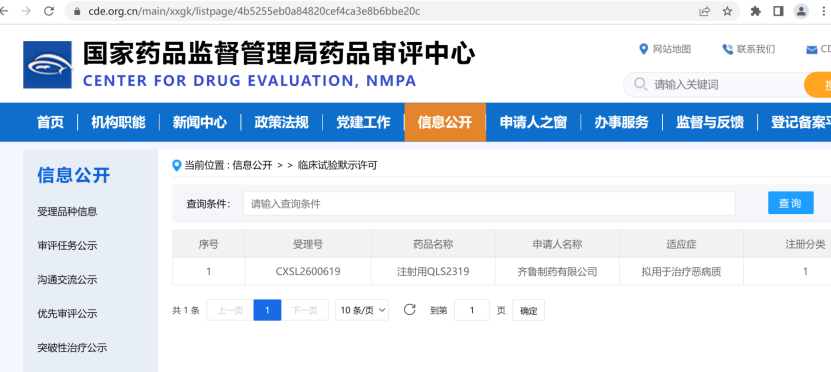This screenshot has height=372, width=831.
Task: Click the magnifier icon in keyword search
Action: (640, 84)
